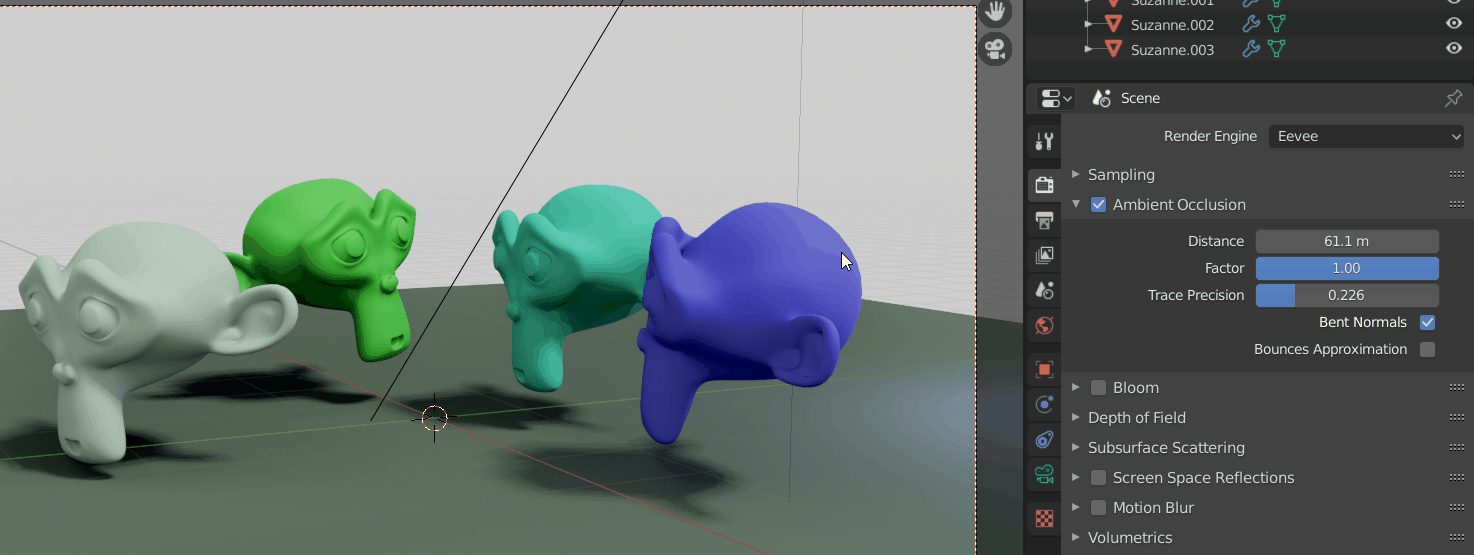This screenshot has width=1474, height=555.
Task: Click the wrench modifier icon on Suzanne.002
Action: point(1251,25)
